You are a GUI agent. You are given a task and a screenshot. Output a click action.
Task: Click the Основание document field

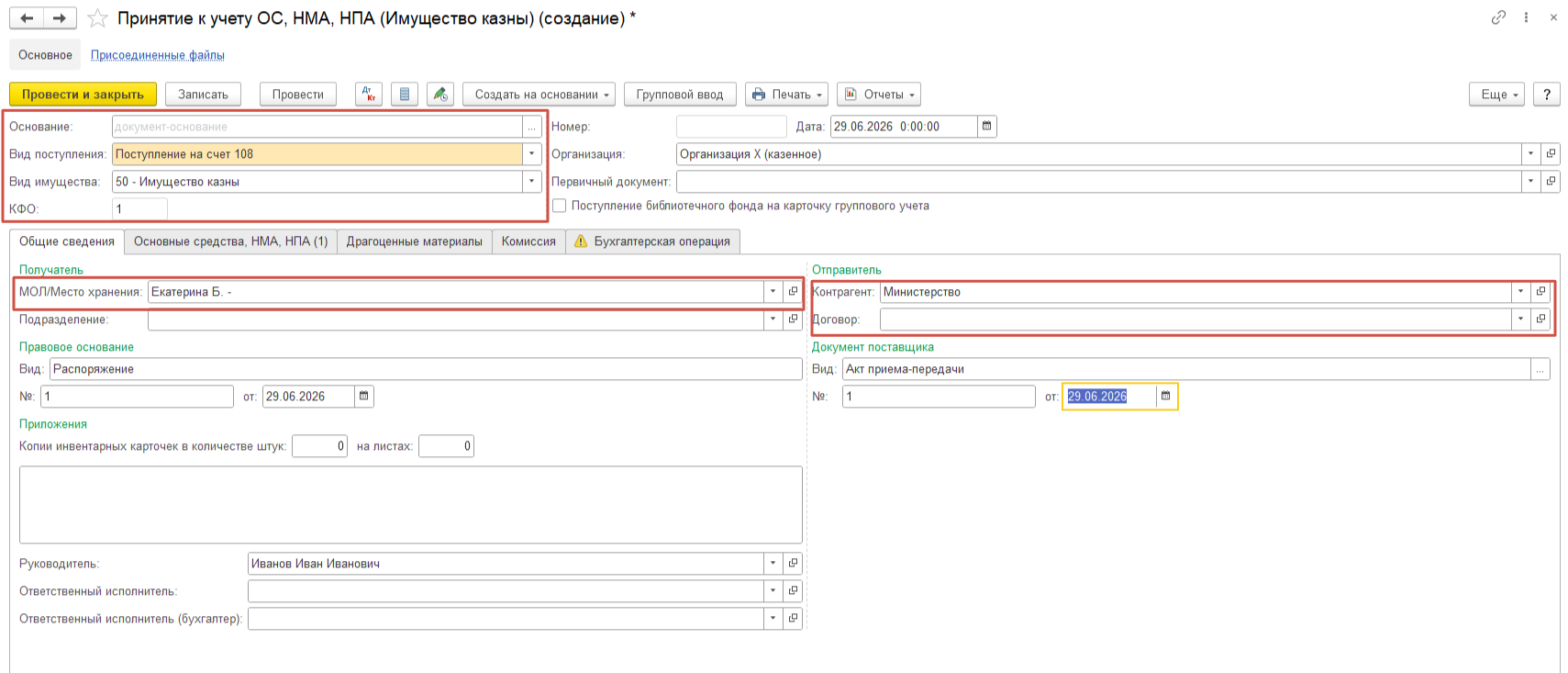pos(317,127)
